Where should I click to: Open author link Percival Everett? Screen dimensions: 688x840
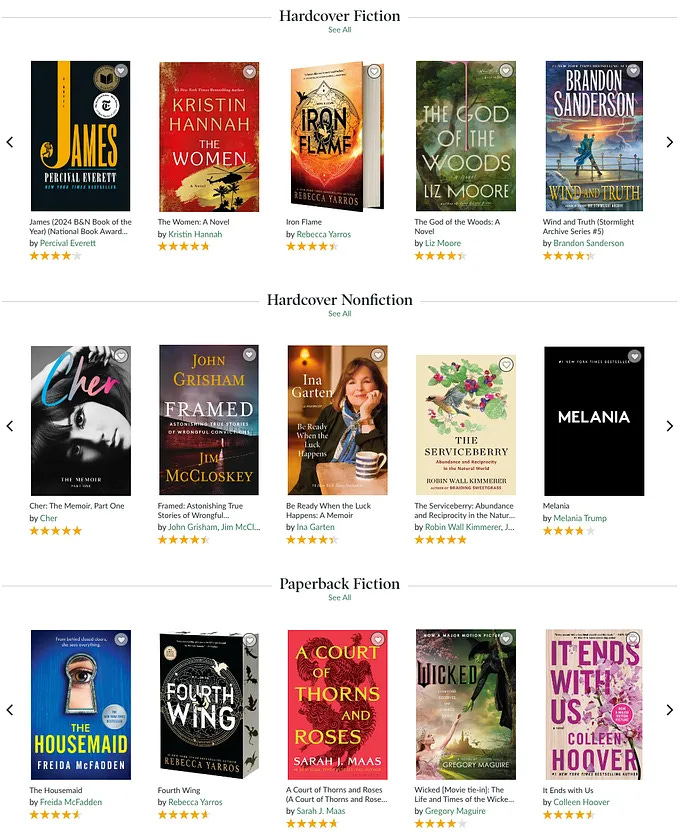68,243
